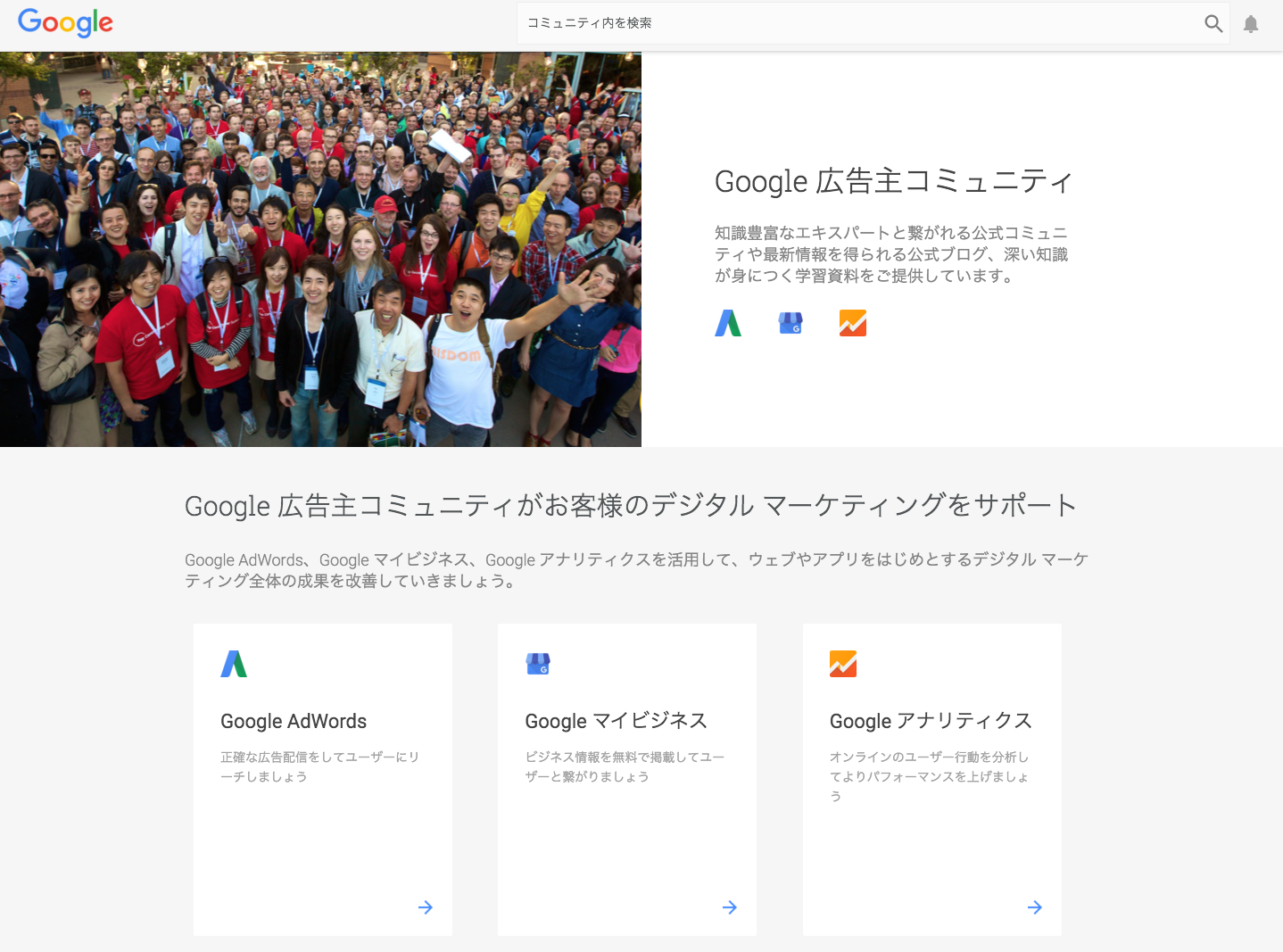This screenshot has width=1283, height=952.
Task: Focus the コミュニティ内を検索 search field
Action: point(857,23)
